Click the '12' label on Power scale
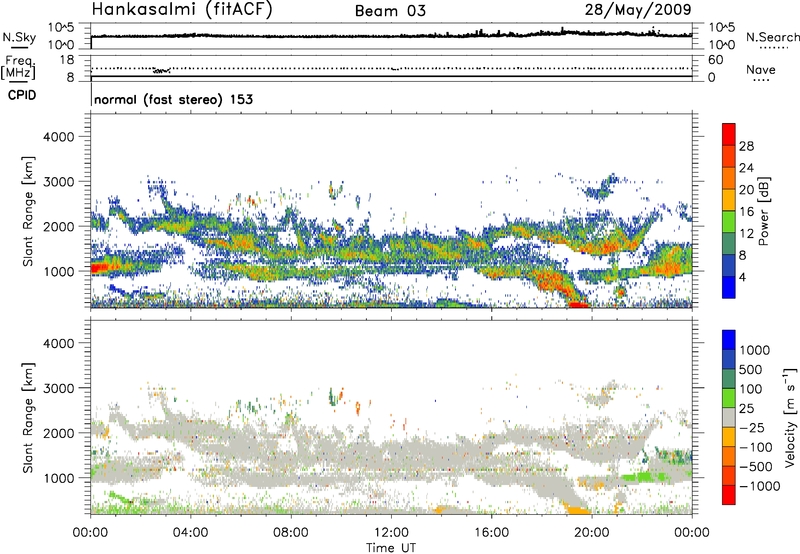 [746, 234]
